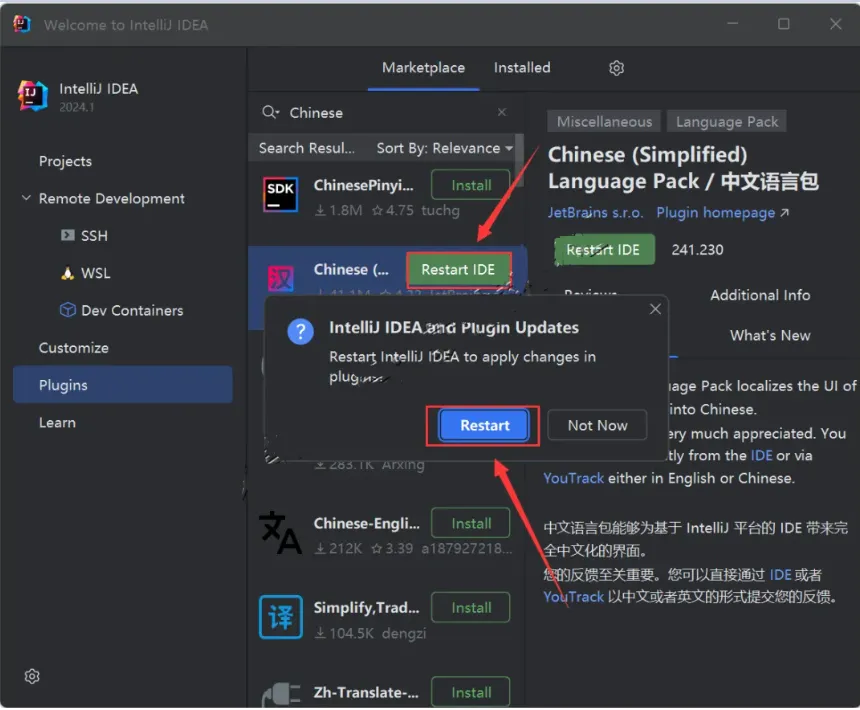Click the WSL penguin icon
860x710 pixels.
(67, 273)
